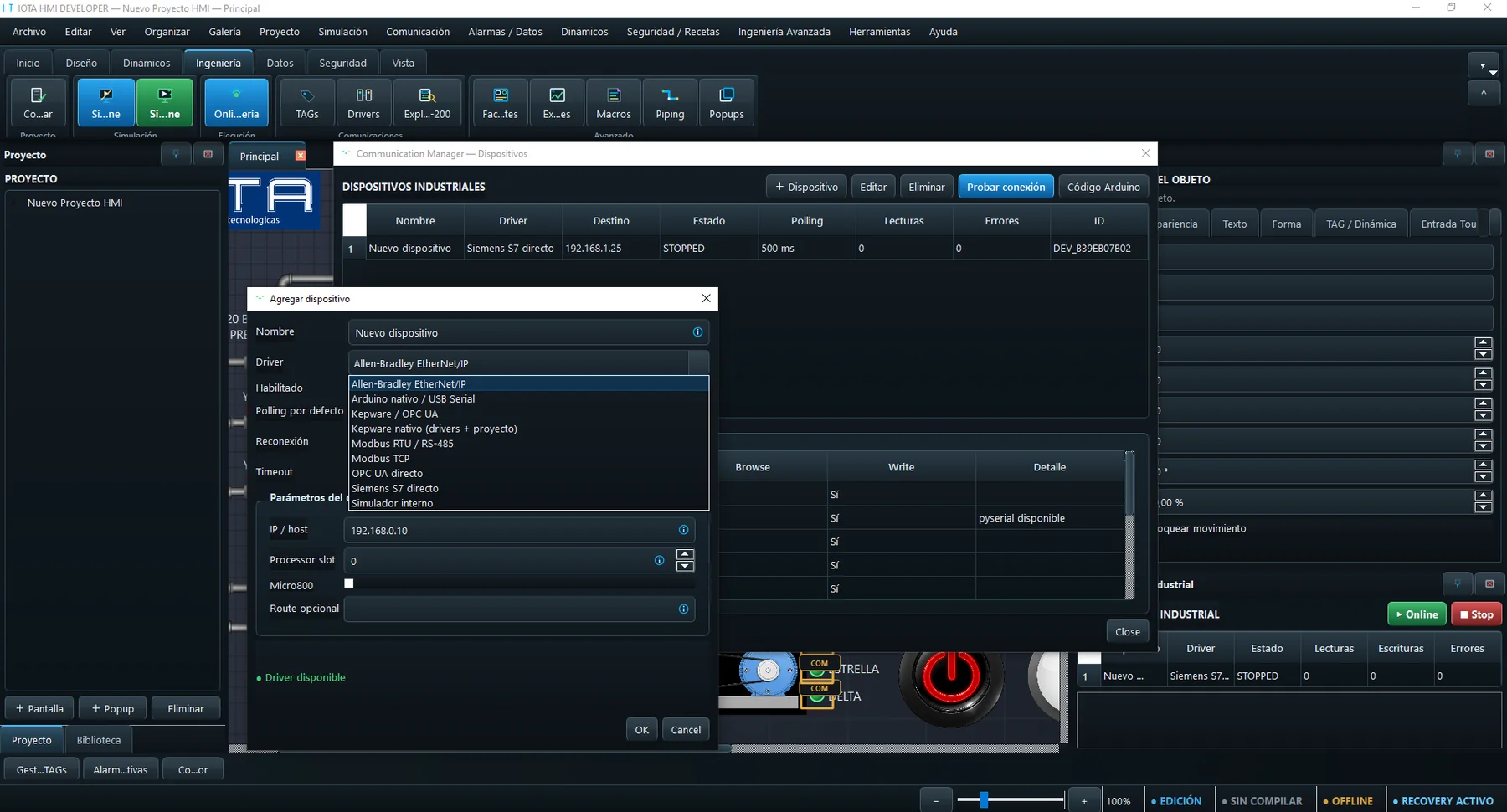Image resolution: width=1507 pixels, height=812 pixels.
Task: Pin the industrial devices panel
Action: coord(1458,583)
